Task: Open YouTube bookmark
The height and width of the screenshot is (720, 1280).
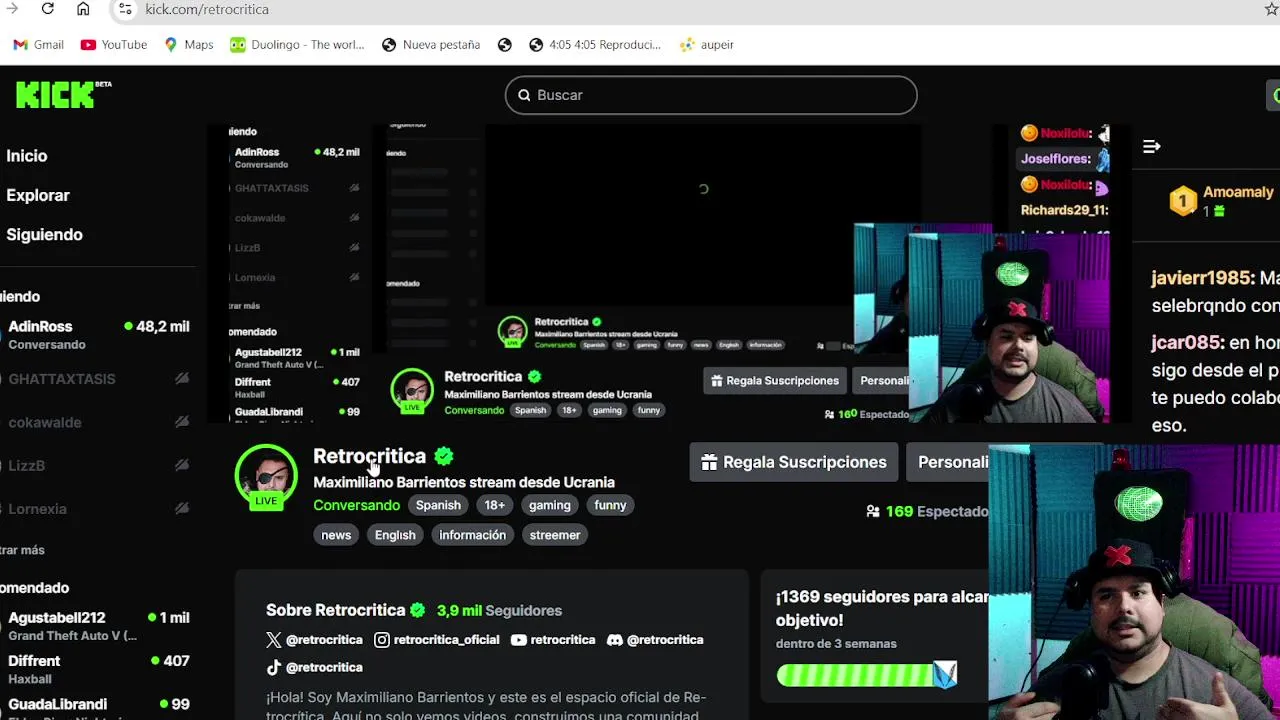Action: 114,45
